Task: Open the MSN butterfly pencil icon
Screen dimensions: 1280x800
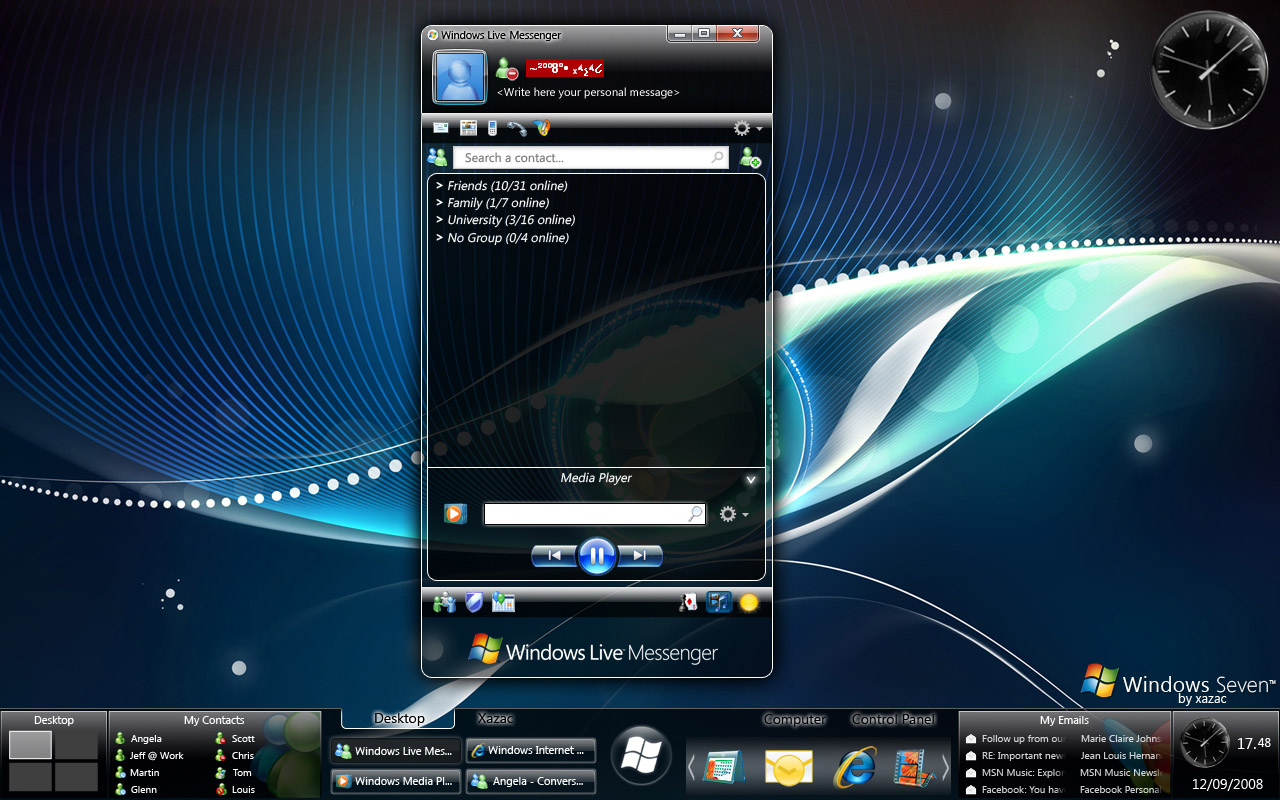Action: [542, 128]
